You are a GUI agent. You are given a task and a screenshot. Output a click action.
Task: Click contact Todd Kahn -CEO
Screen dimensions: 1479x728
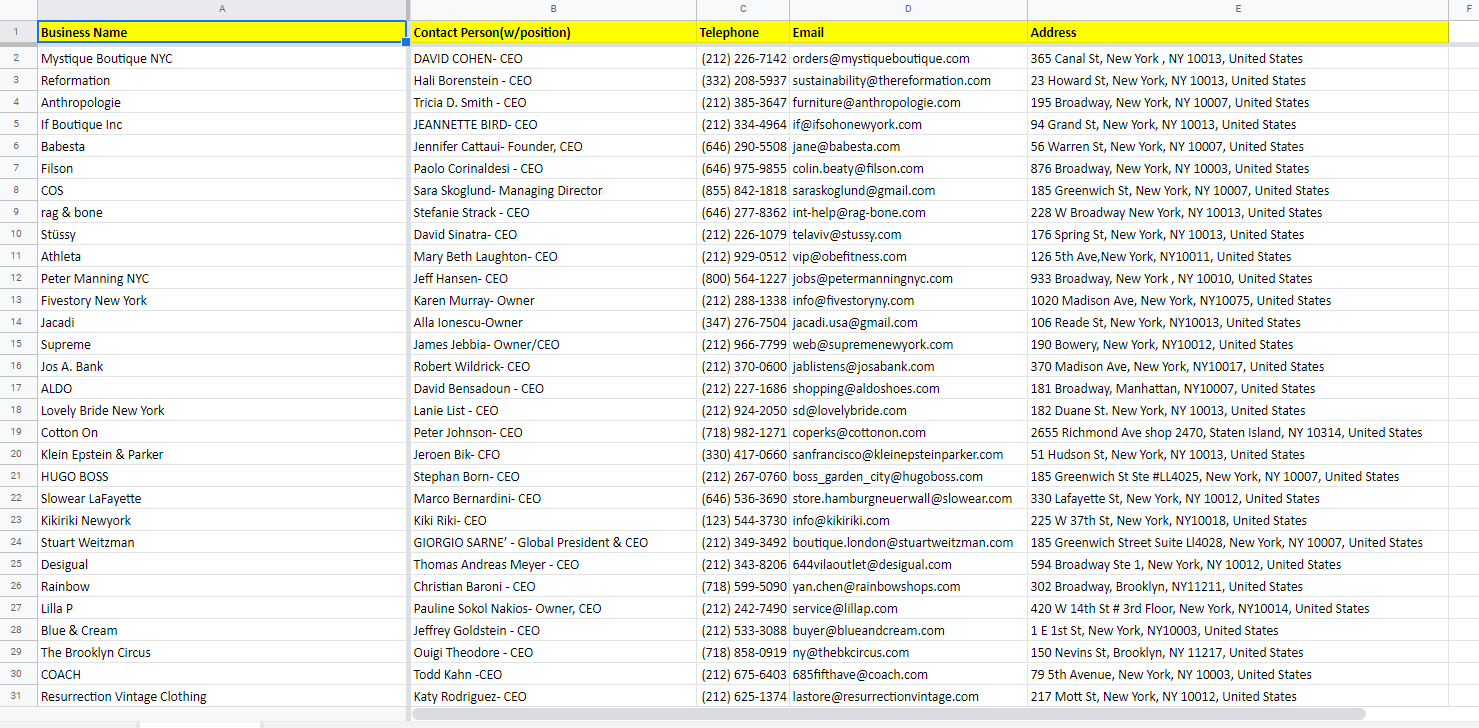tap(552, 674)
